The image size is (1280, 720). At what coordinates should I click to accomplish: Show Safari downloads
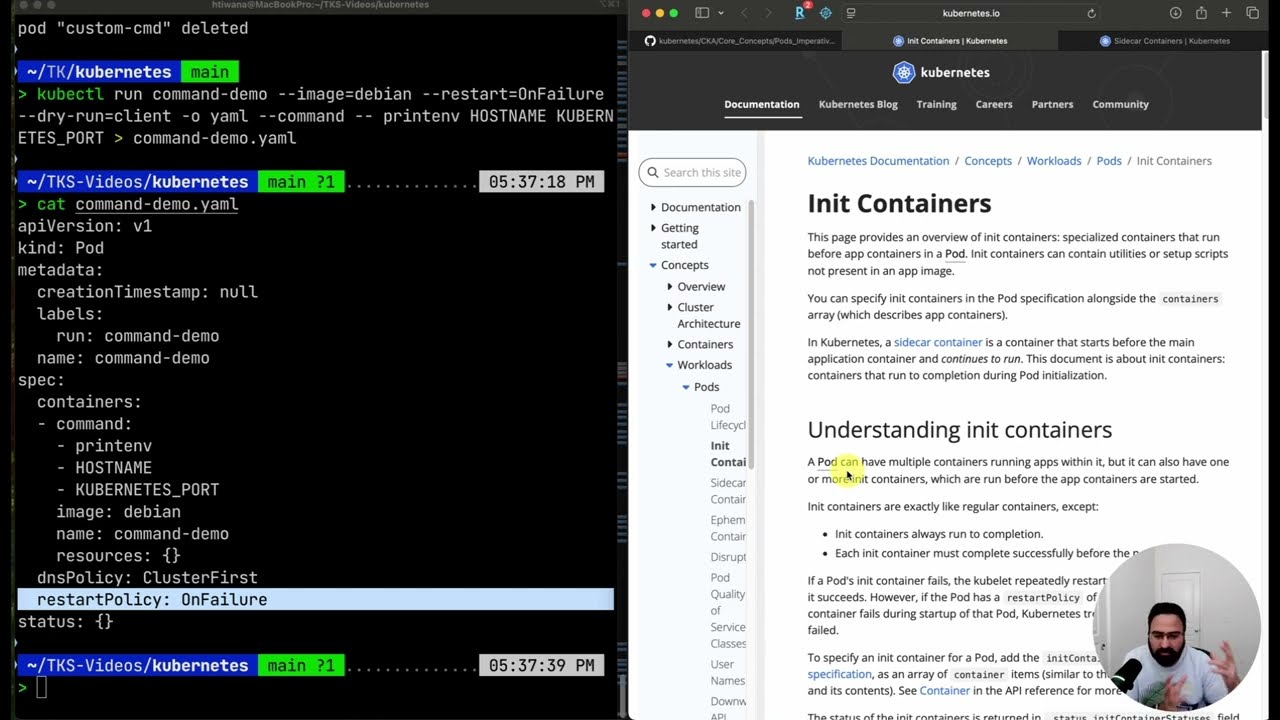(x=1175, y=13)
